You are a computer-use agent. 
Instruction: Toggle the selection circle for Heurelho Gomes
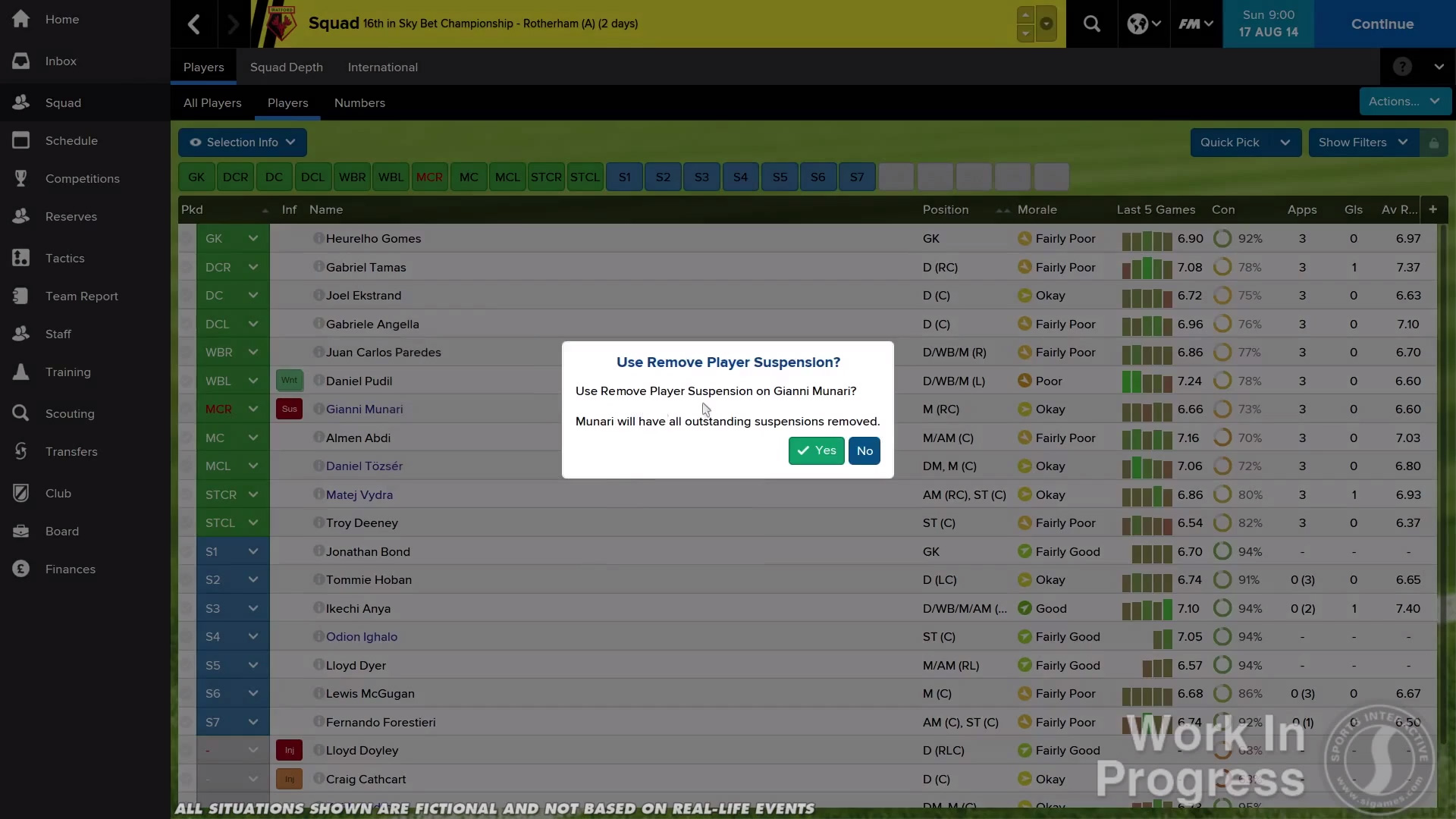click(x=187, y=239)
